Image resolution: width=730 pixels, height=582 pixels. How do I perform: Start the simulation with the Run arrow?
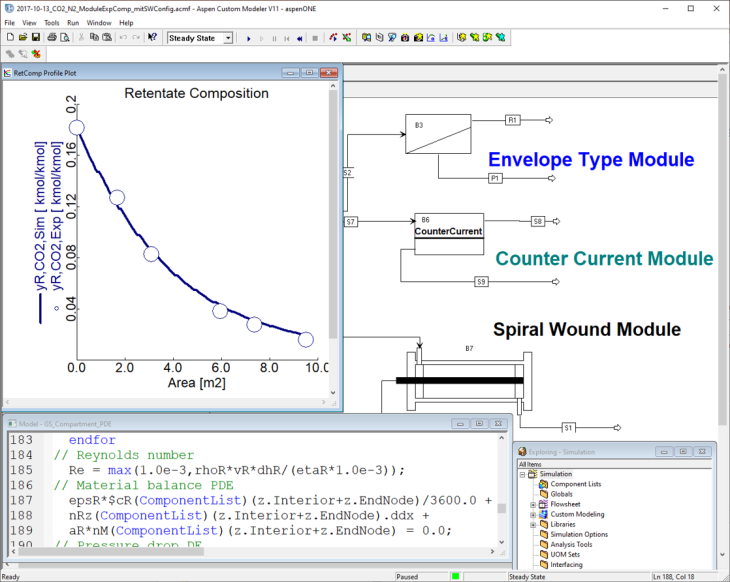pos(247,38)
